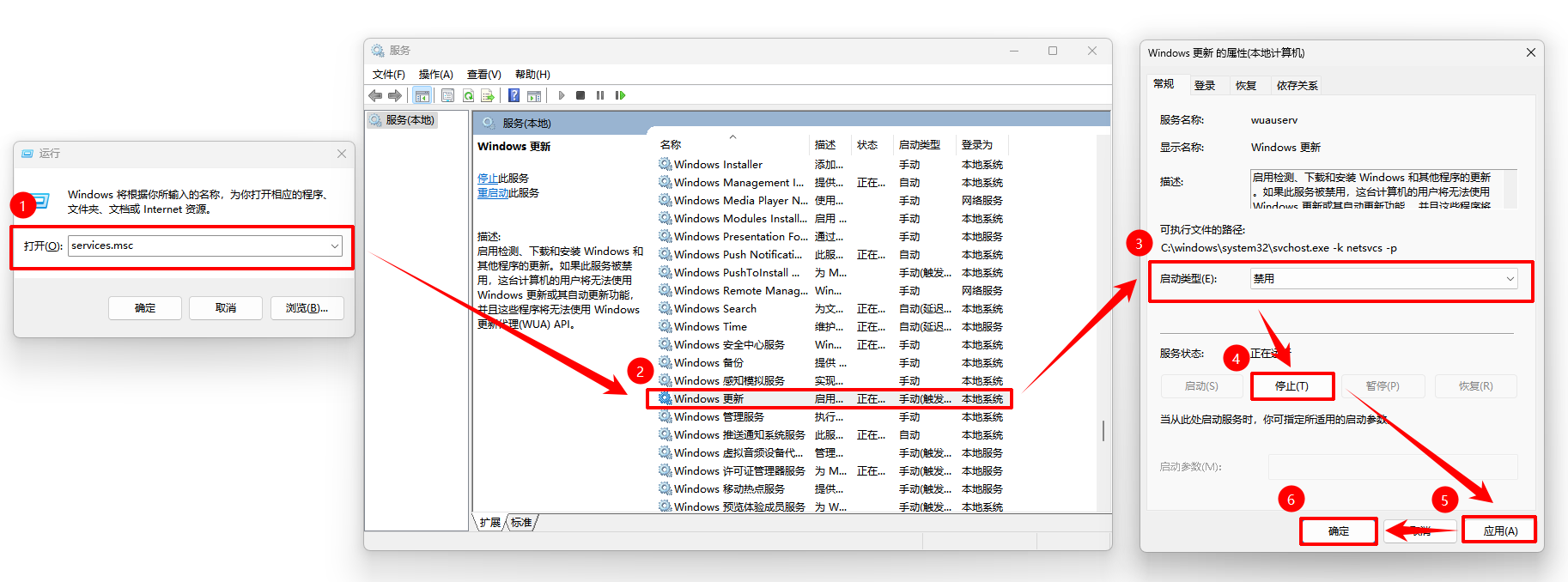Open the 文件(F) menu
1568x582 pixels.
click(x=389, y=75)
